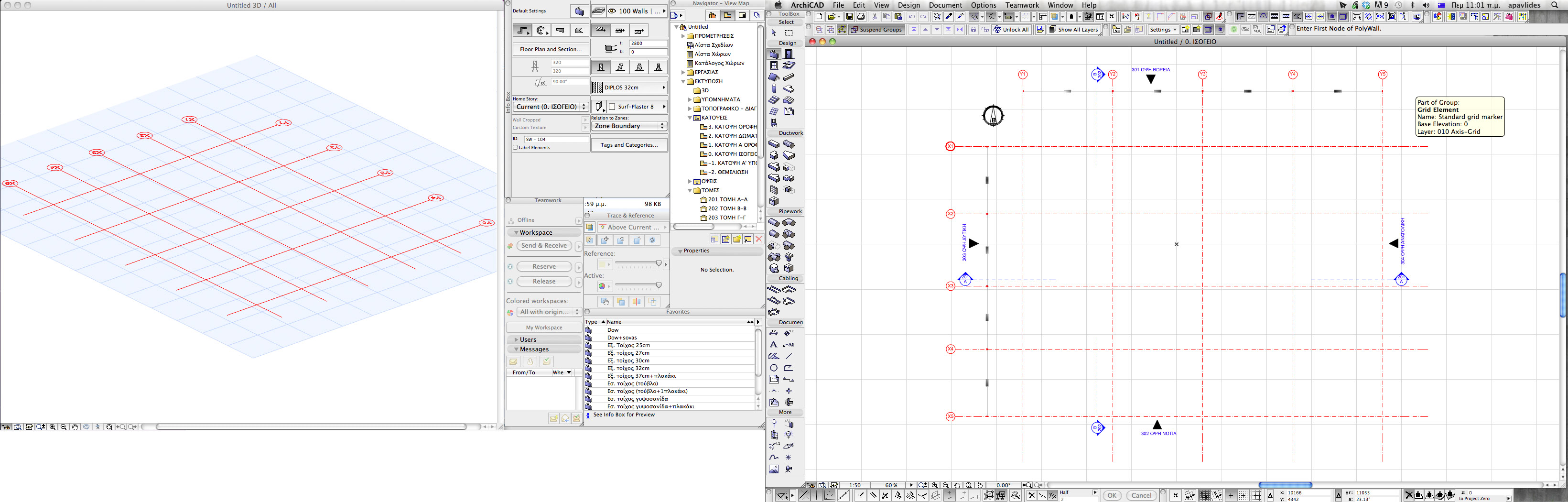Select the Column tool in ToolBox
Viewport: 1568px width, 502px height.
[x=774, y=89]
